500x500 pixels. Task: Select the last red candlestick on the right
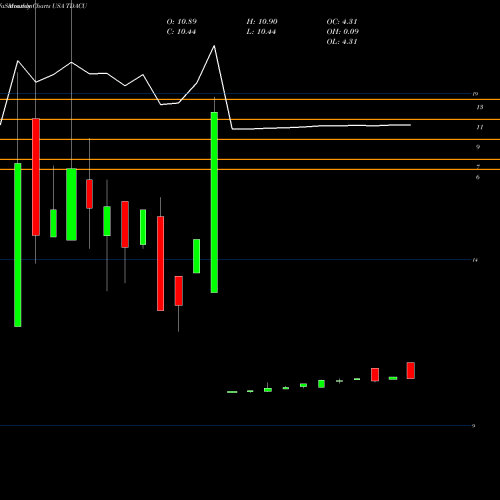(411, 370)
